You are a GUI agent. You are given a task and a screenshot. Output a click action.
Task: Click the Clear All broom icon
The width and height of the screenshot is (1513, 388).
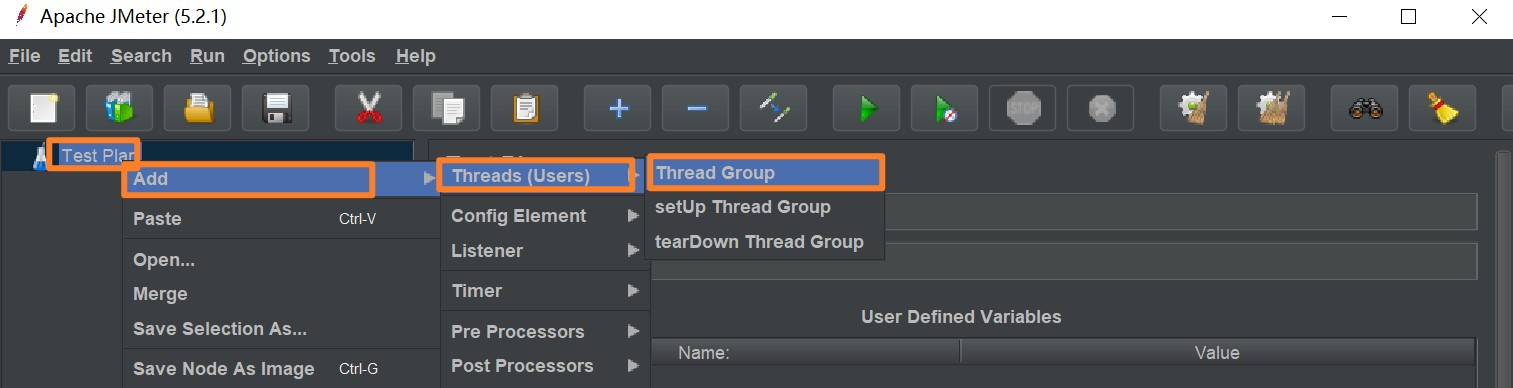click(x=1271, y=108)
